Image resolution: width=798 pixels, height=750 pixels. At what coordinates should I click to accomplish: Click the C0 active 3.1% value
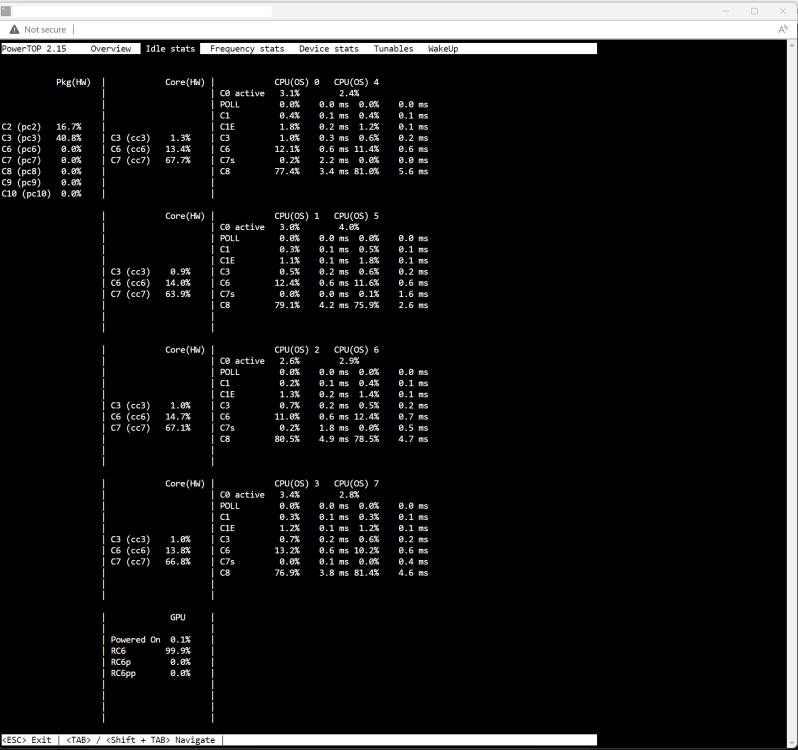(289, 93)
